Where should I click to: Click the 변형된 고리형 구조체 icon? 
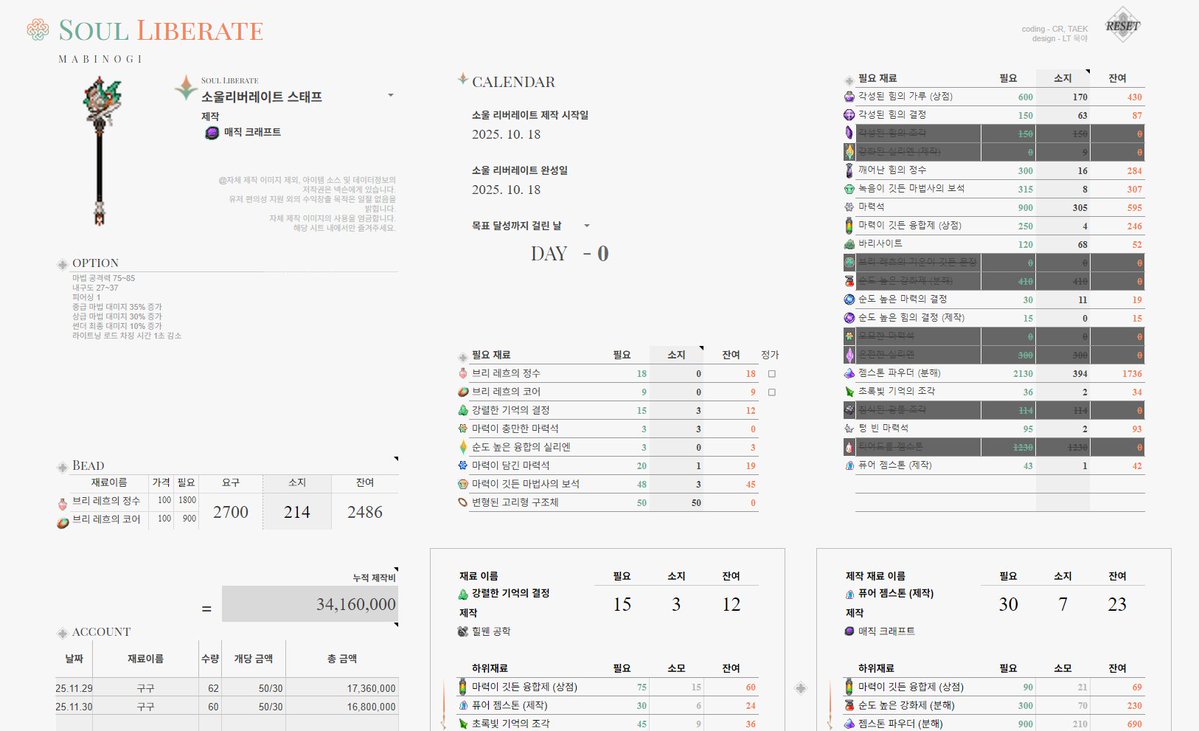pos(463,502)
